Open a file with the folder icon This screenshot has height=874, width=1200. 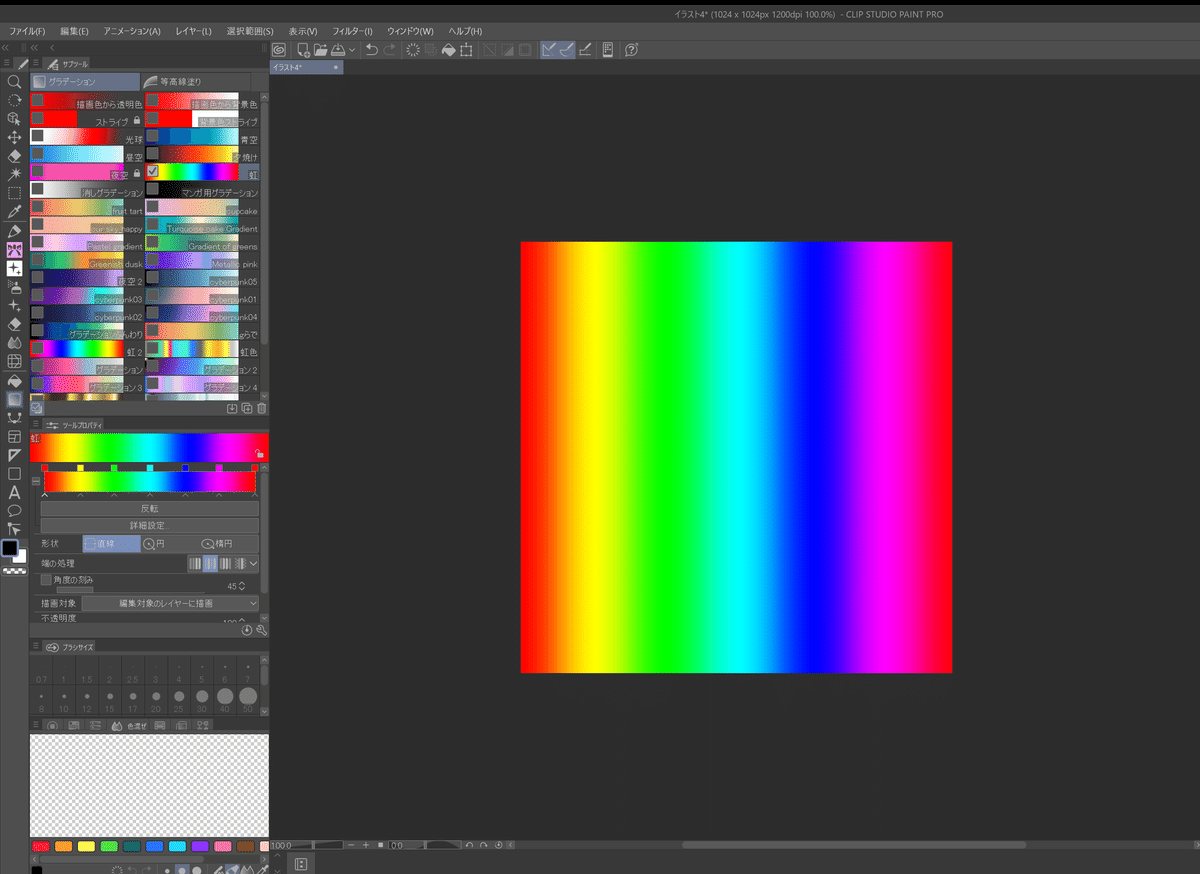click(x=320, y=49)
